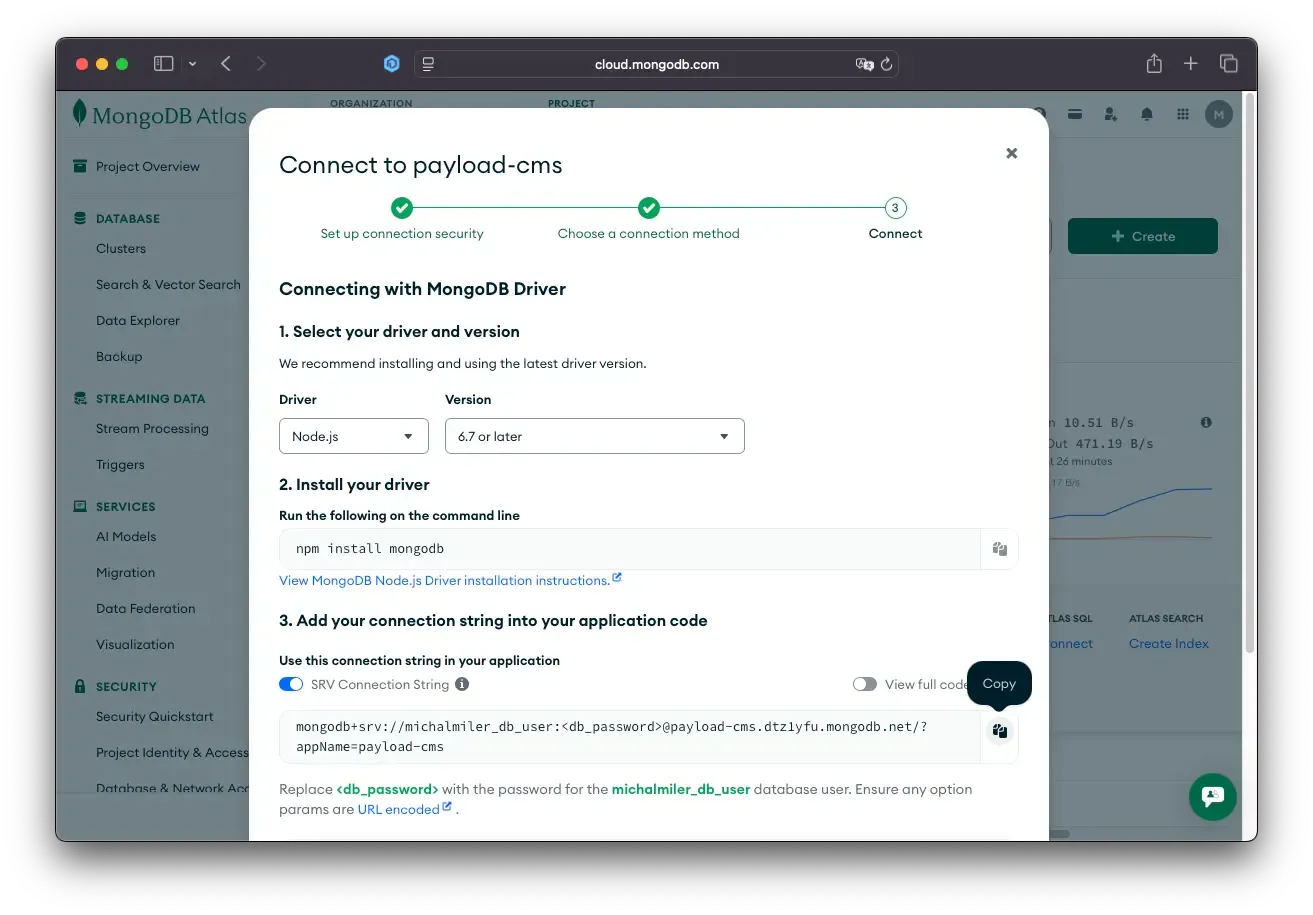Open Triggers in sidebar
This screenshot has width=1313, height=915.
[x=120, y=464]
